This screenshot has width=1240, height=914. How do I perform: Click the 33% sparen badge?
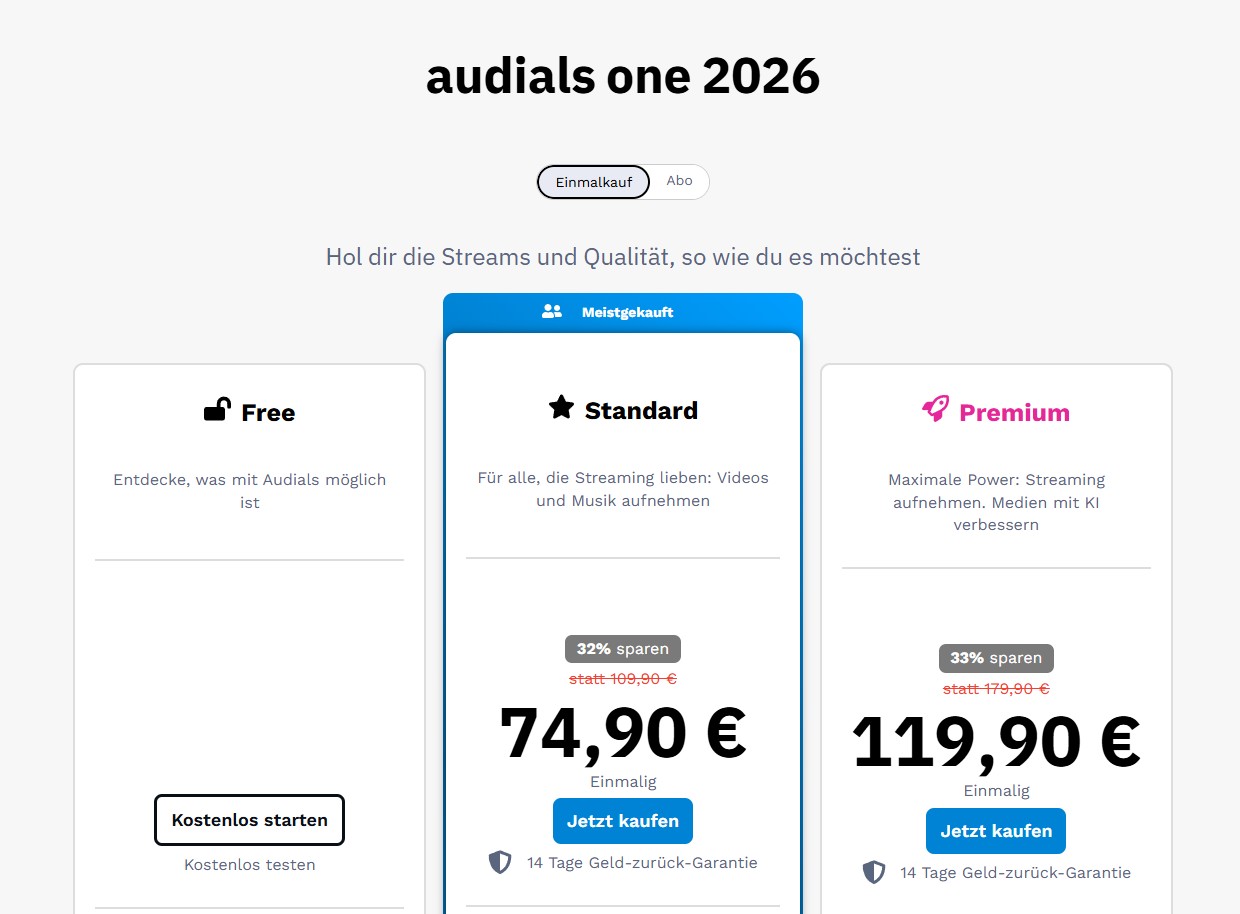pos(996,658)
